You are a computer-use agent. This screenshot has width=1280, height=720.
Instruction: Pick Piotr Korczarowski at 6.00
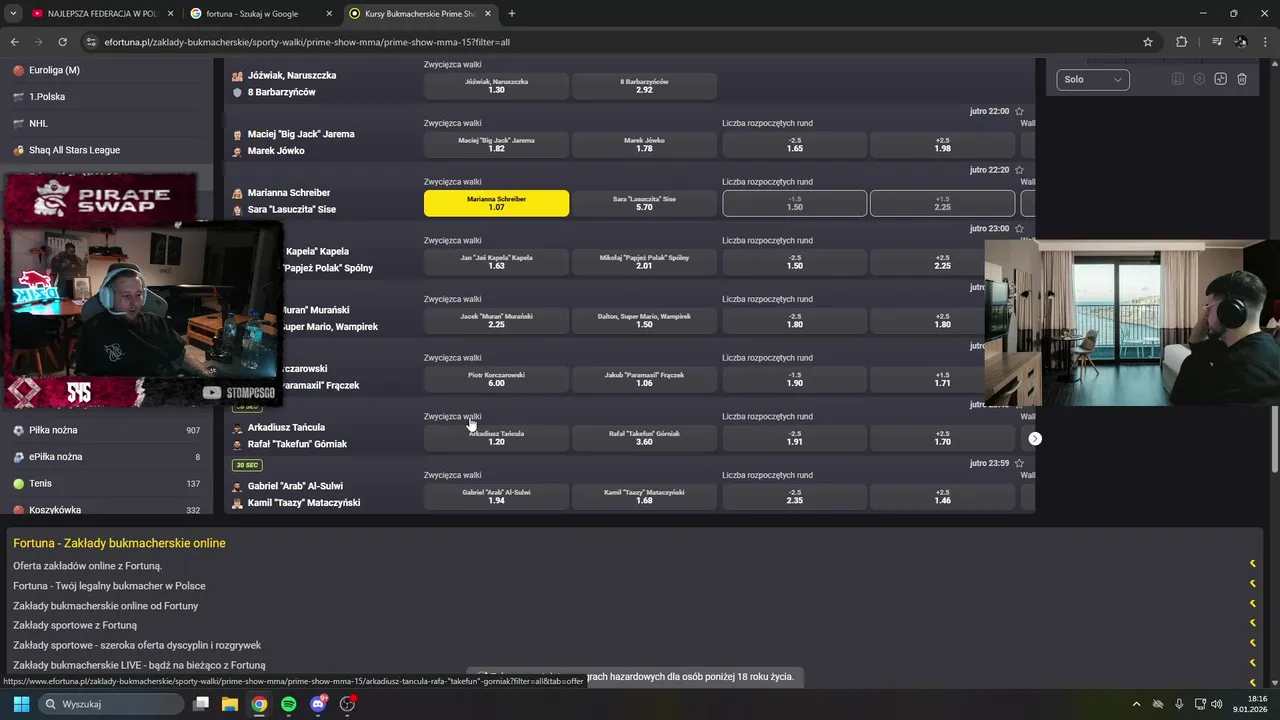tap(496, 379)
